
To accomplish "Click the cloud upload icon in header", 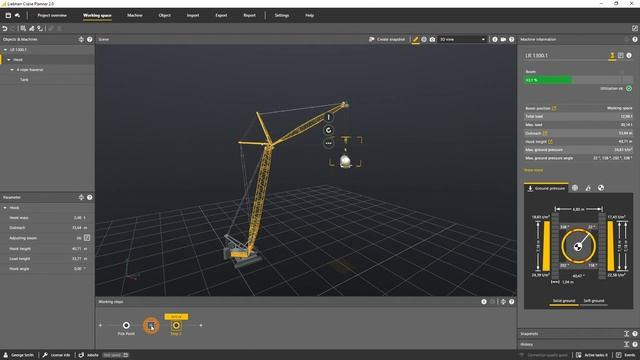I will [18, 16].
